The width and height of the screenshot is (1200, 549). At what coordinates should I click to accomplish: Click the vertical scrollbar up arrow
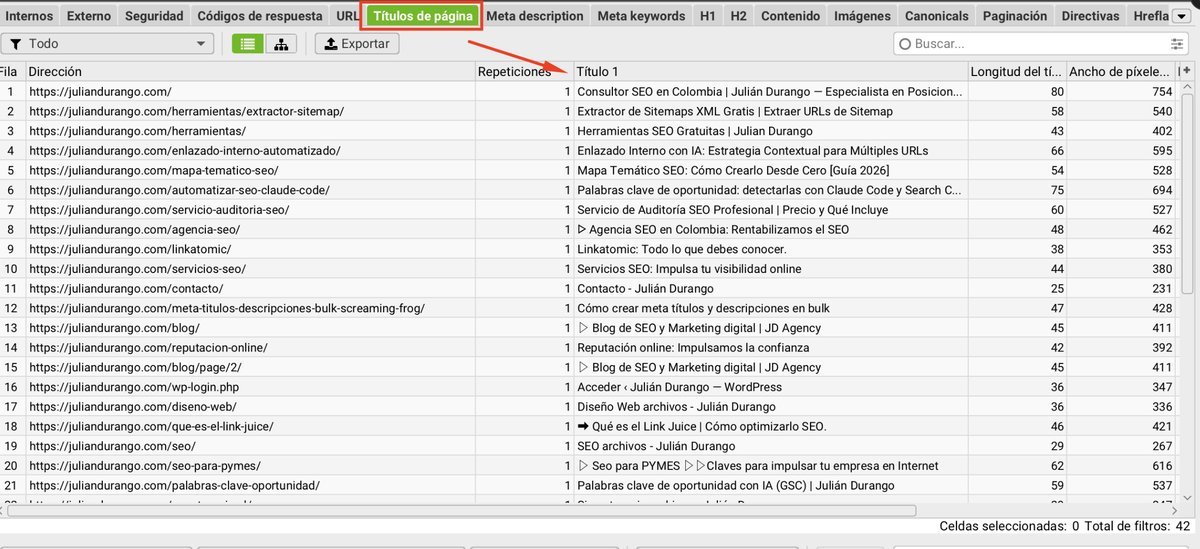1186,88
